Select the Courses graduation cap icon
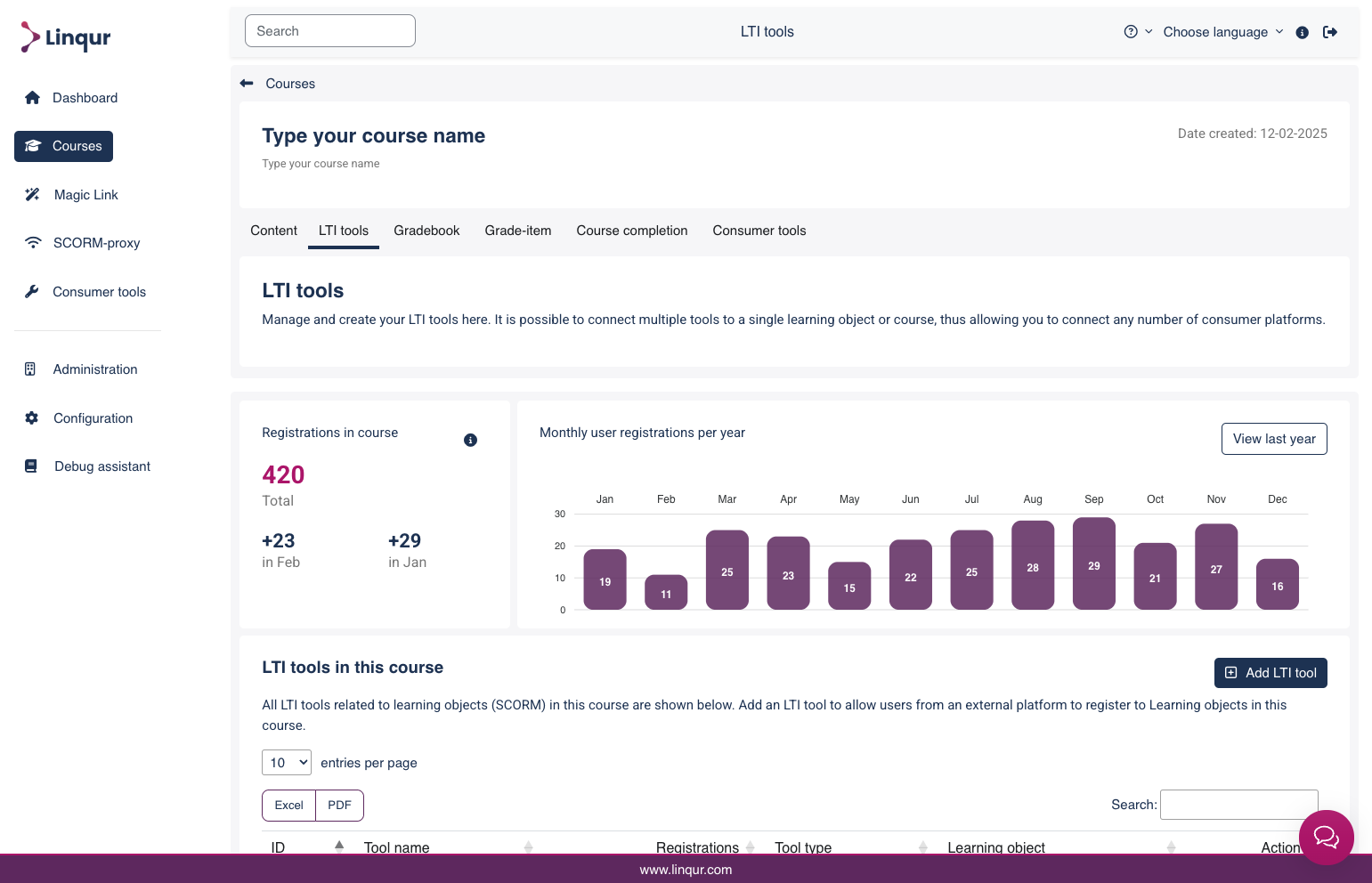 click(33, 146)
